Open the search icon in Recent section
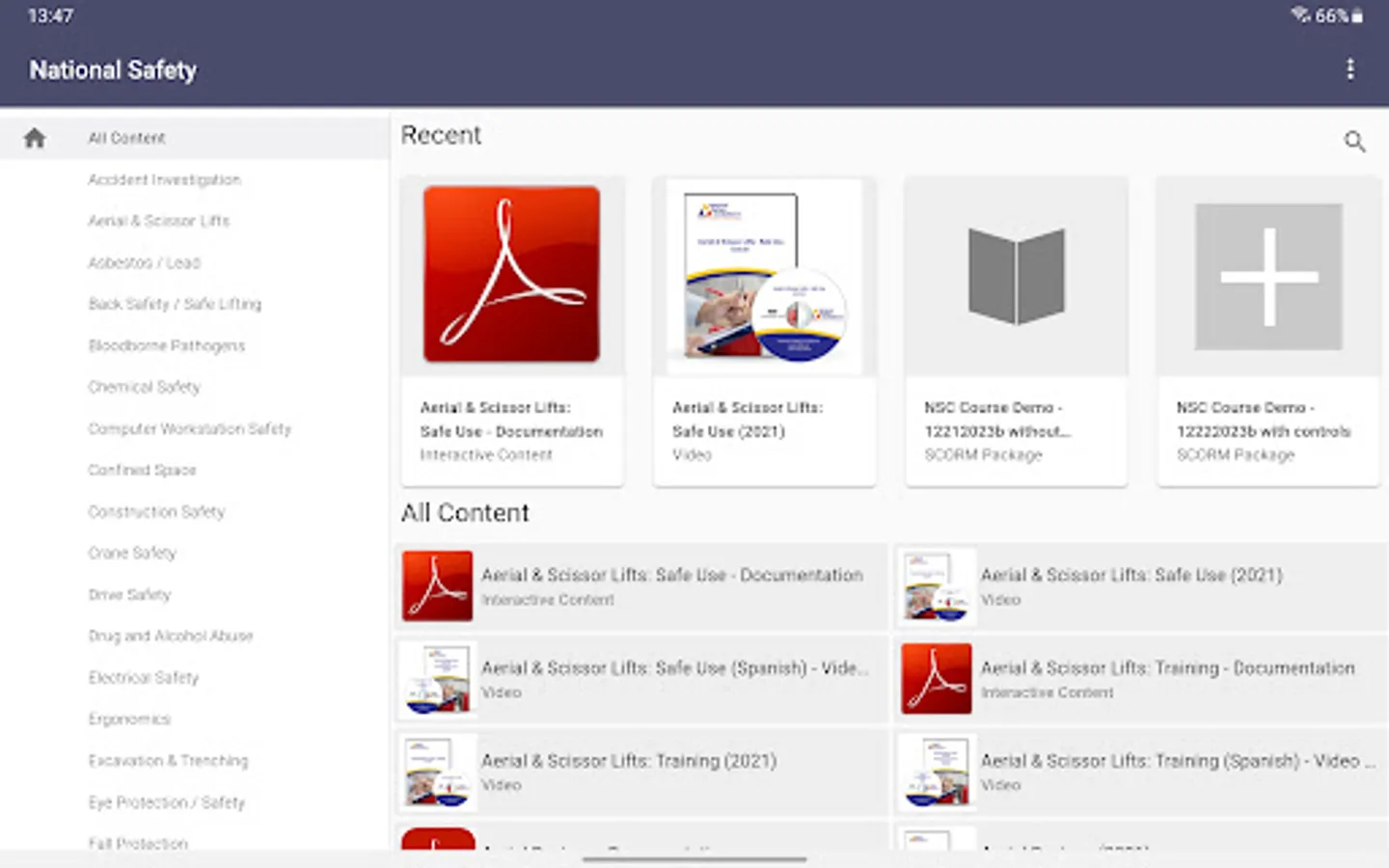1389x868 pixels. (x=1354, y=142)
